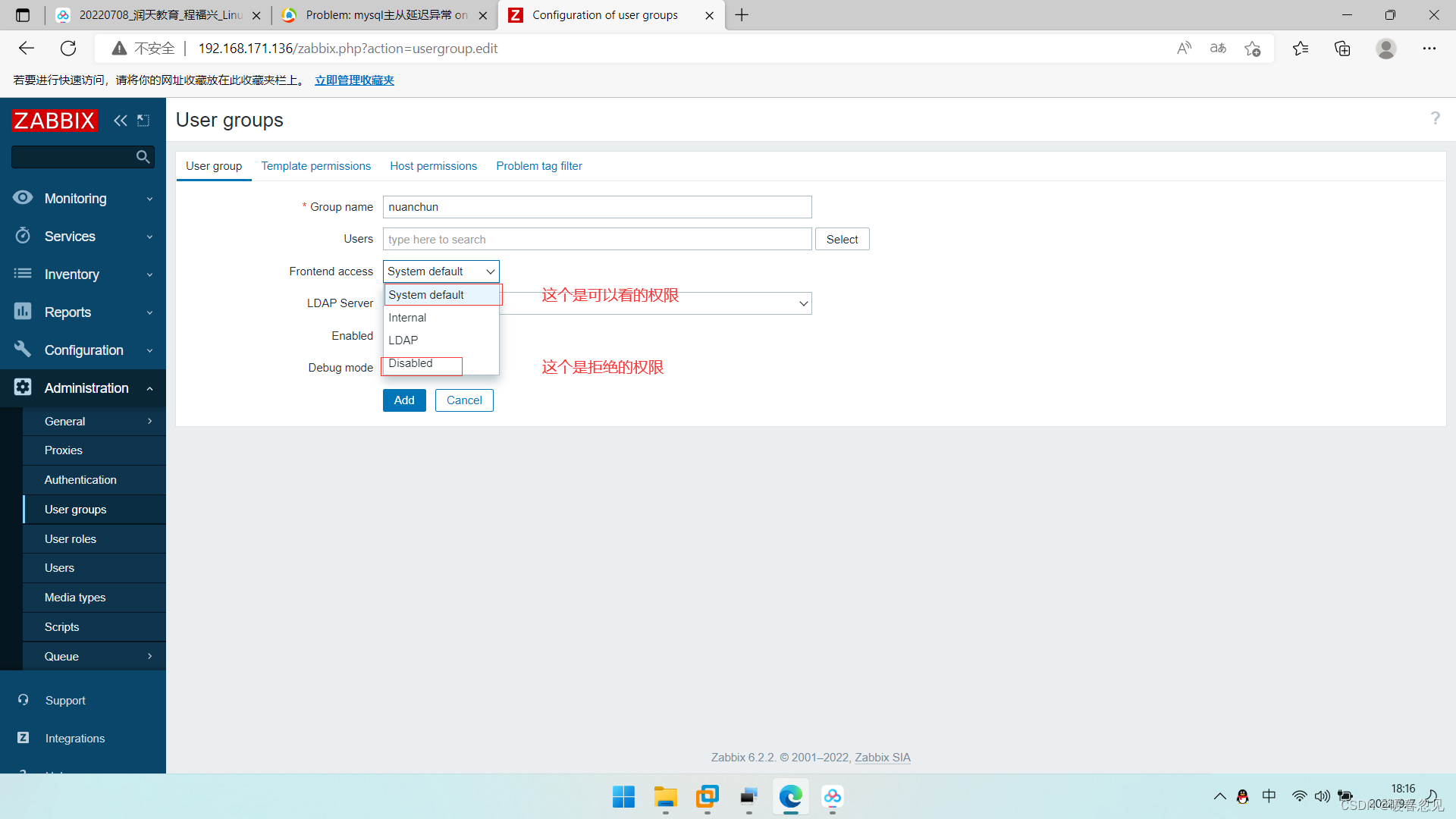Click the Administration navigation icon
This screenshot has height=819, width=1456.
pyautogui.click(x=24, y=388)
